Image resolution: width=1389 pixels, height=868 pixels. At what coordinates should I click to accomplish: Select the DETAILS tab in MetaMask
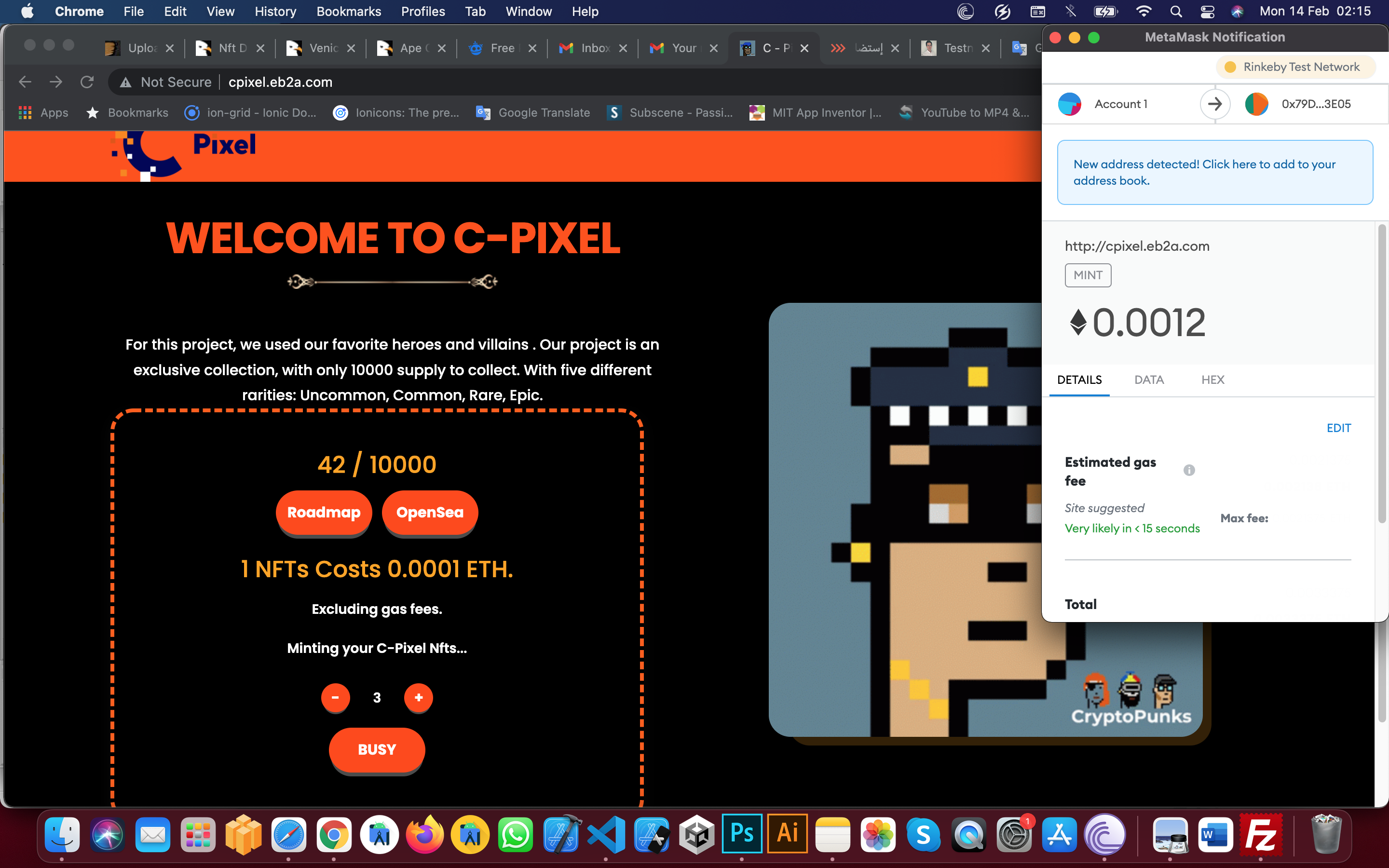(x=1079, y=380)
